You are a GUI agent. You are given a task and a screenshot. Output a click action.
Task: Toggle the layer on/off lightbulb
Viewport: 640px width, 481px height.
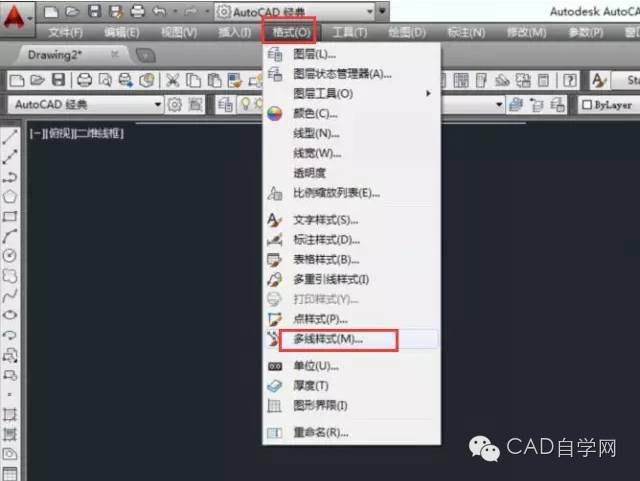click(x=245, y=104)
